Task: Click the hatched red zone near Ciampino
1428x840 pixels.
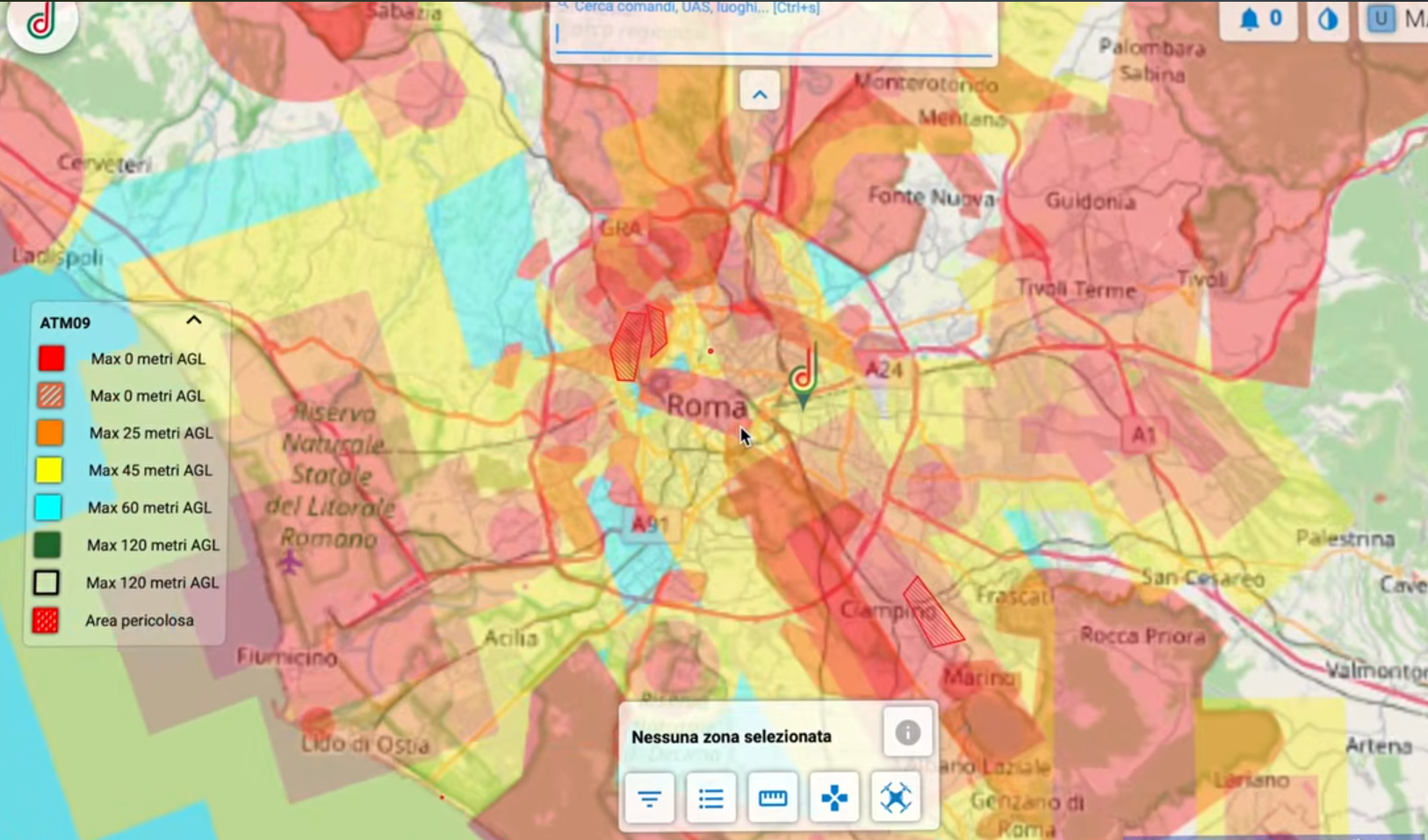Action: tap(934, 613)
